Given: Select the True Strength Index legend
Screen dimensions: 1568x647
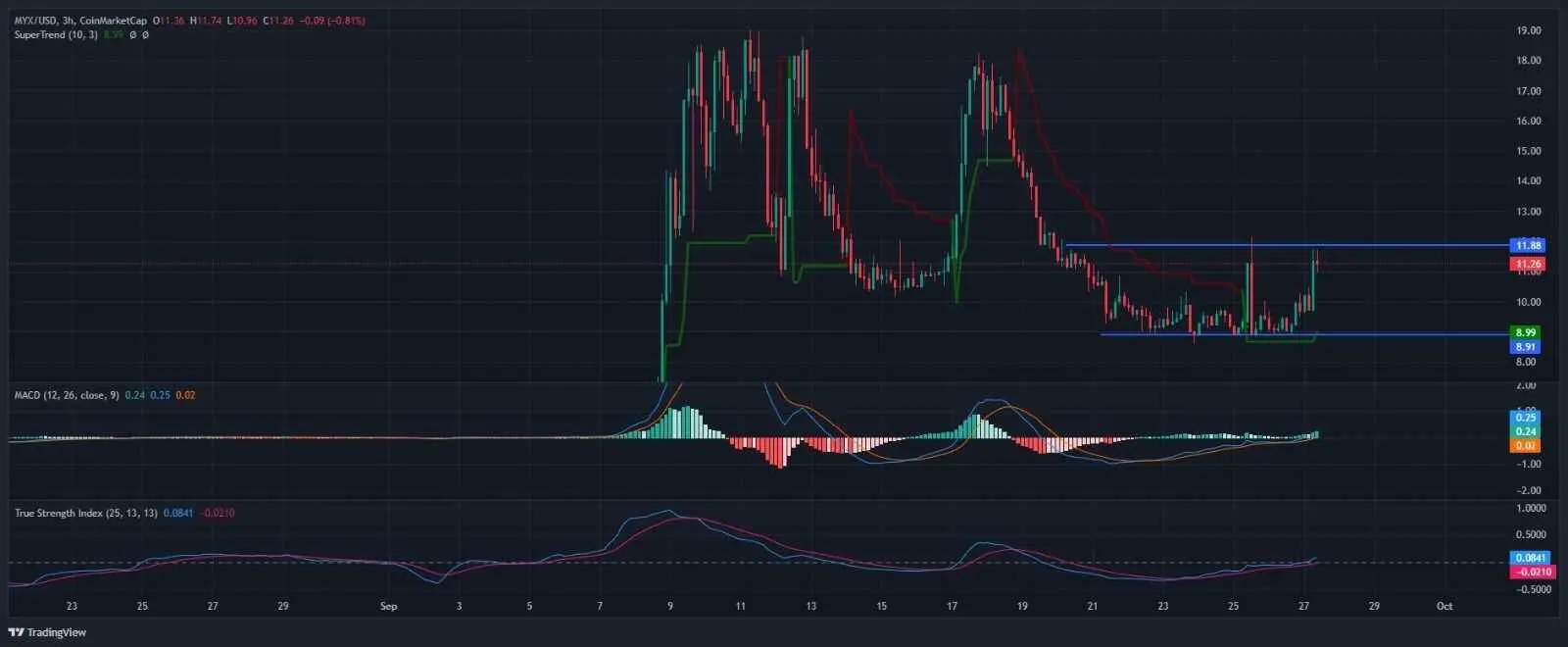Looking at the screenshot, I should click(x=85, y=513).
